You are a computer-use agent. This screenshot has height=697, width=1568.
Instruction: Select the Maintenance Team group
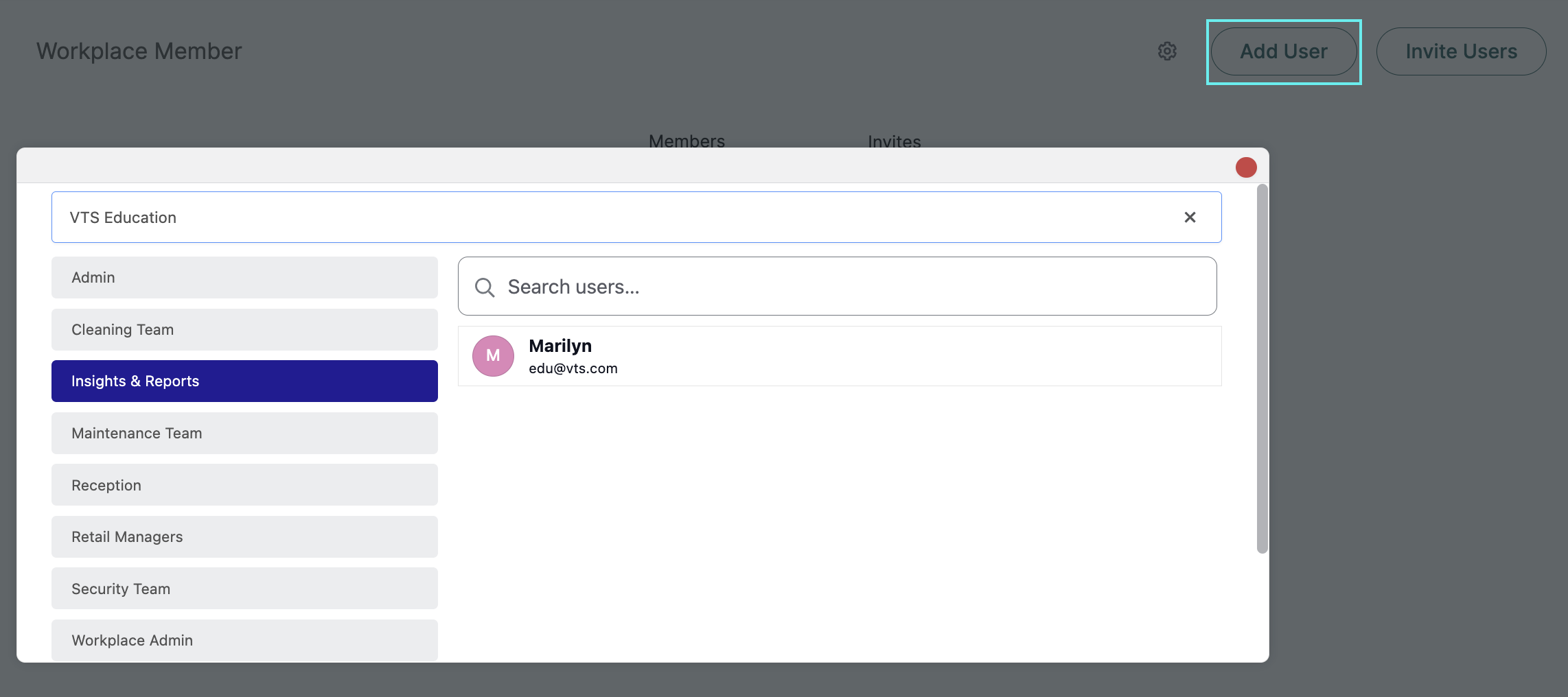(244, 433)
